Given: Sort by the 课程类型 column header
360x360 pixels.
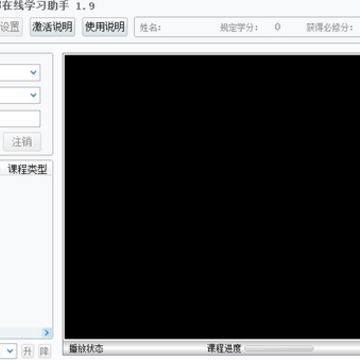Looking at the screenshot, I should 27,169.
